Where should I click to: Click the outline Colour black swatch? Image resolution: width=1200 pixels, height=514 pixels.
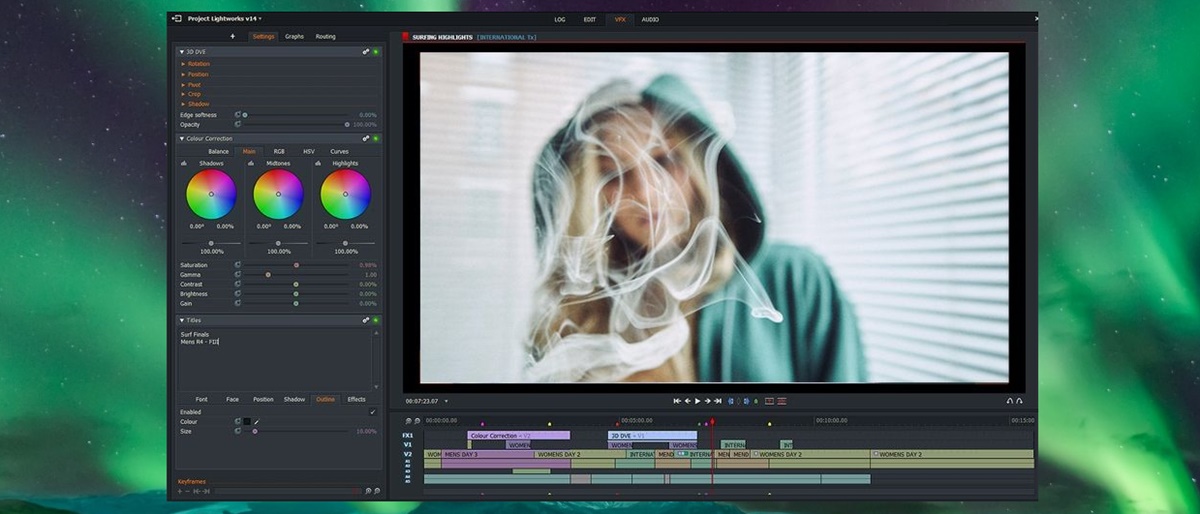pyautogui.click(x=246, y=422)
